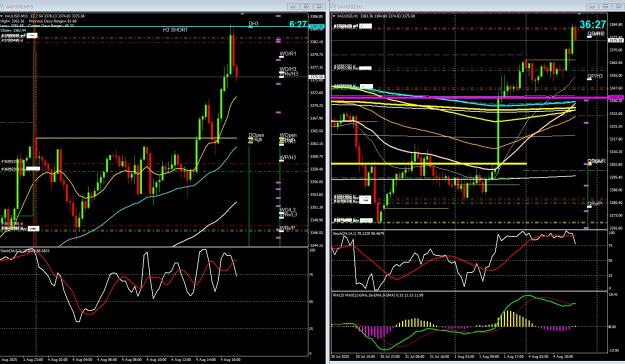Select the 'H3 SHORT' text label
The height and width of the screenshot is (364, 625).
(175, 30)
